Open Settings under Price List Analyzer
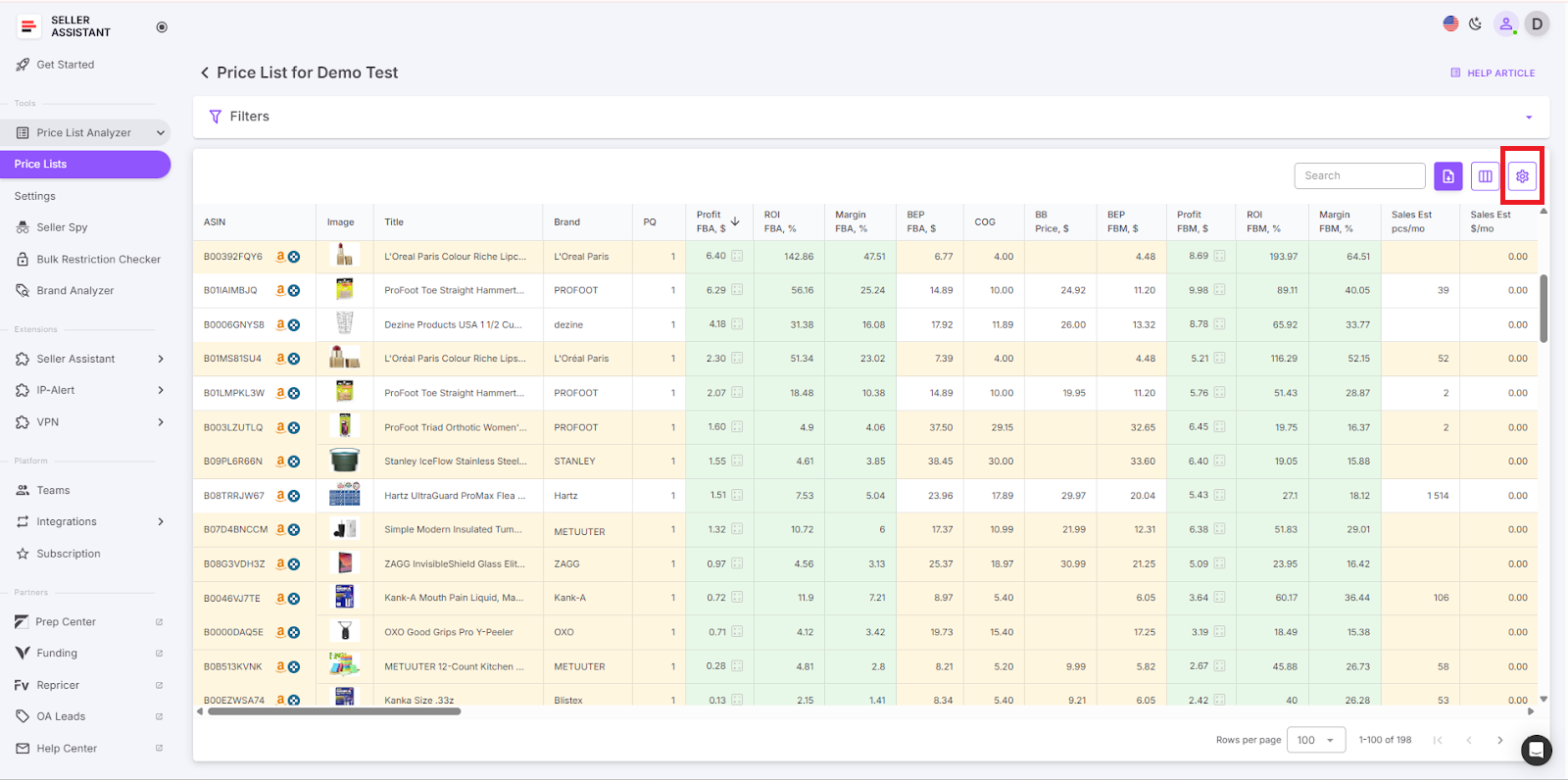The image size is (1568, 780). [35, 196]
